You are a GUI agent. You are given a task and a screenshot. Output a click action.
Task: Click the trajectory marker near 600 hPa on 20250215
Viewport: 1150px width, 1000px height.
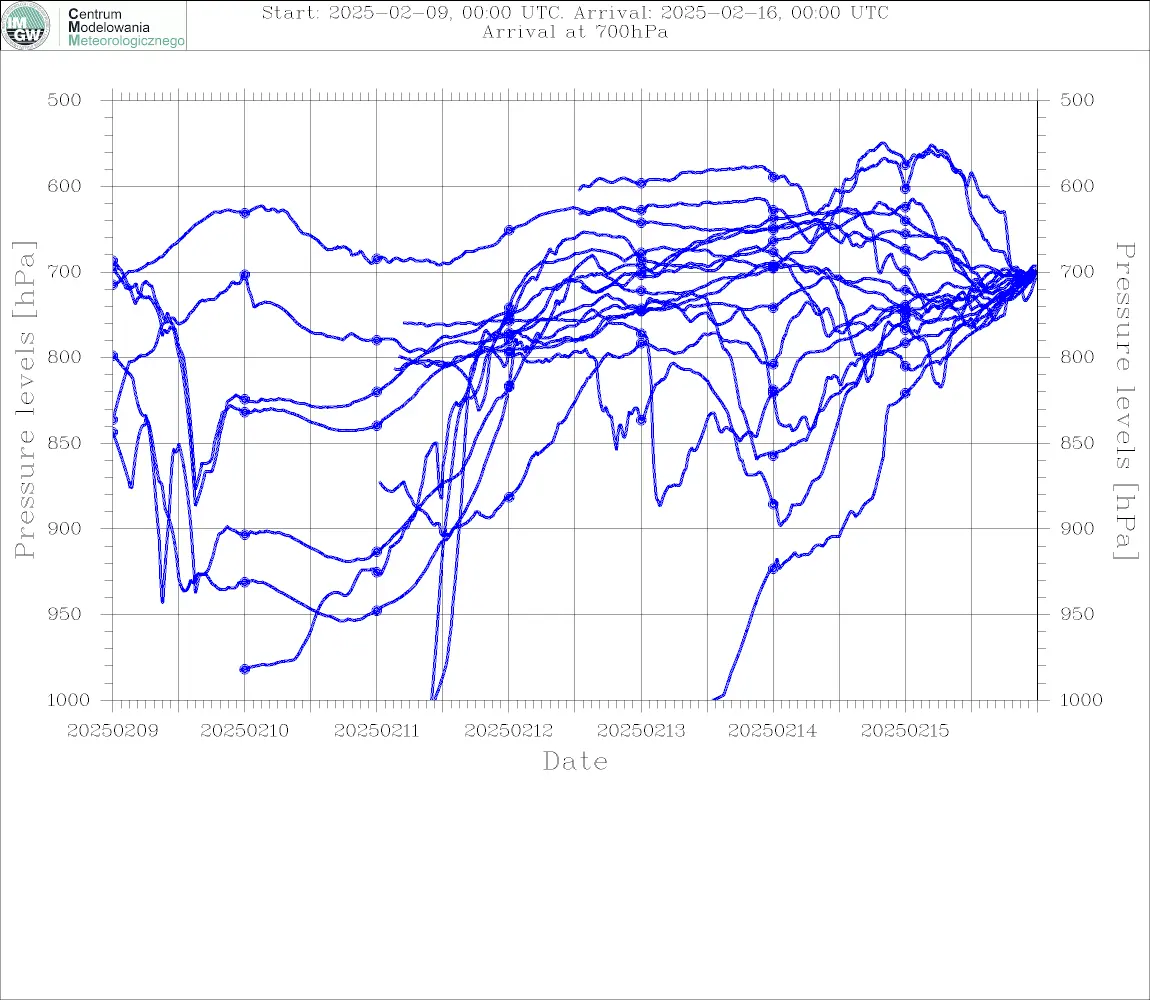pos(905,189)
